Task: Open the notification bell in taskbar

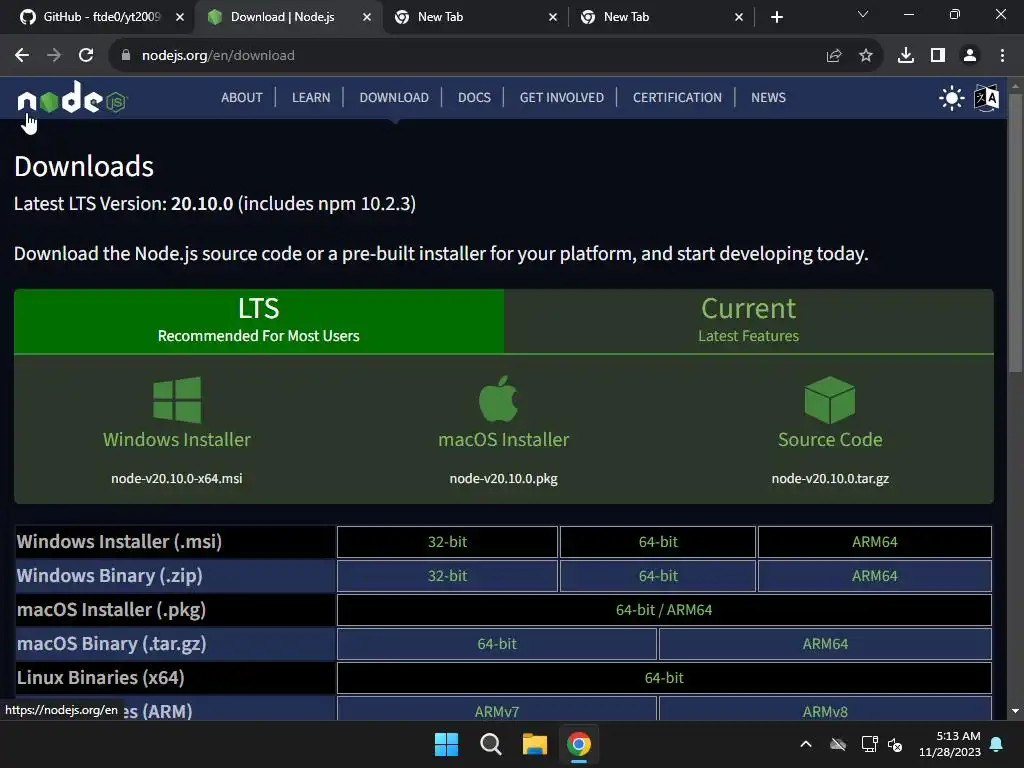Action: pos(997,744)
